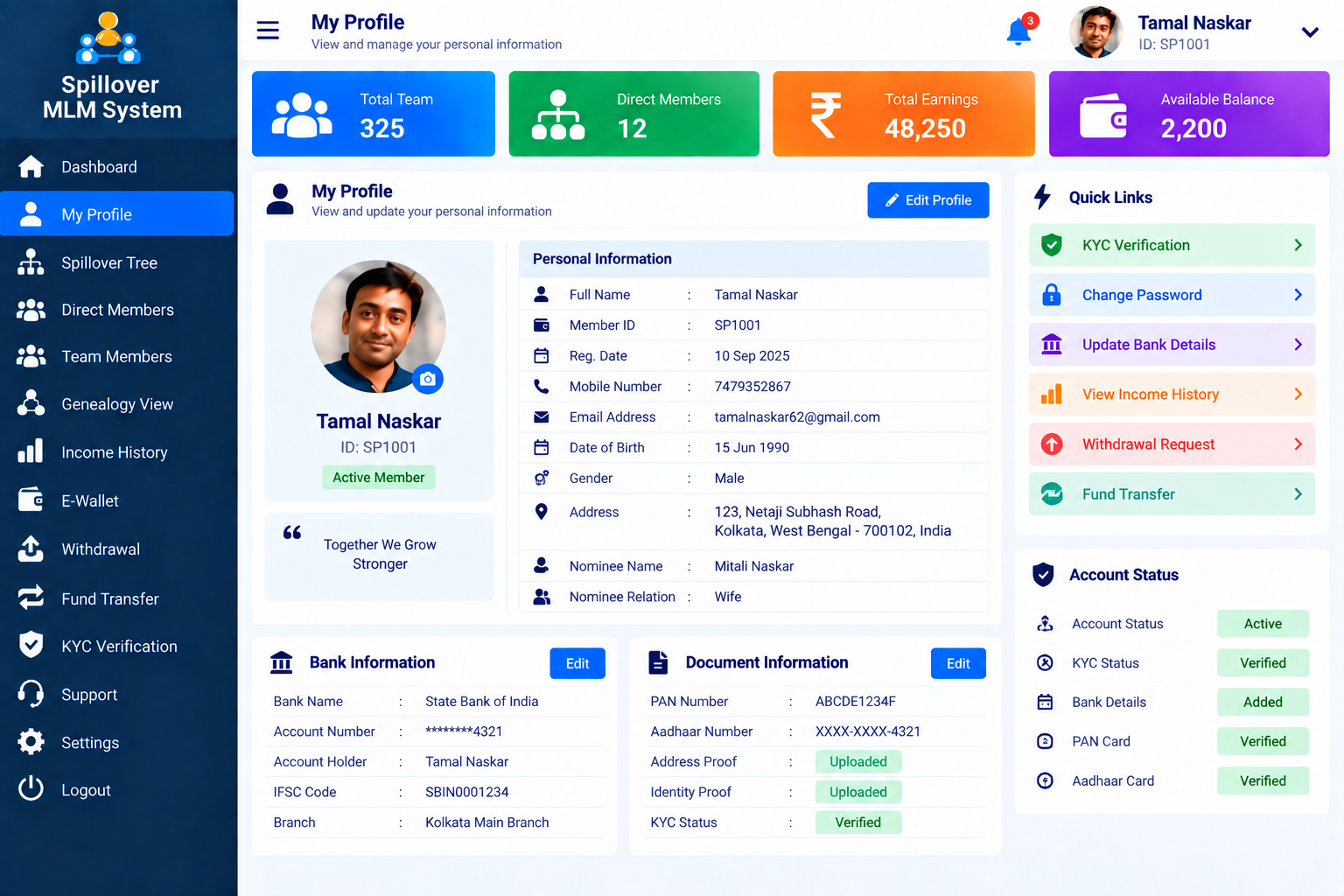Screen dimensions: 1344x896
Task: Expand the Tamal Naskar account dropdown arrow
Action: pos(1310,32)
